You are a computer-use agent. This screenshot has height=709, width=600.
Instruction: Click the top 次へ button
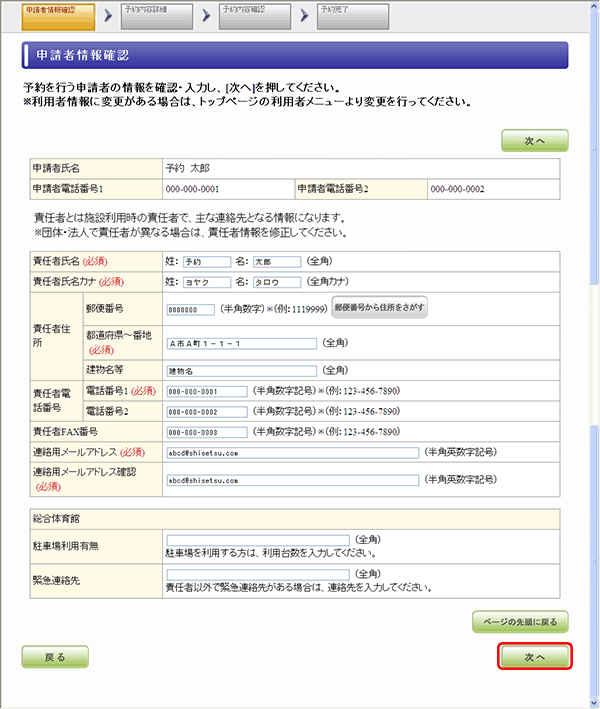(x=534, y=141)
